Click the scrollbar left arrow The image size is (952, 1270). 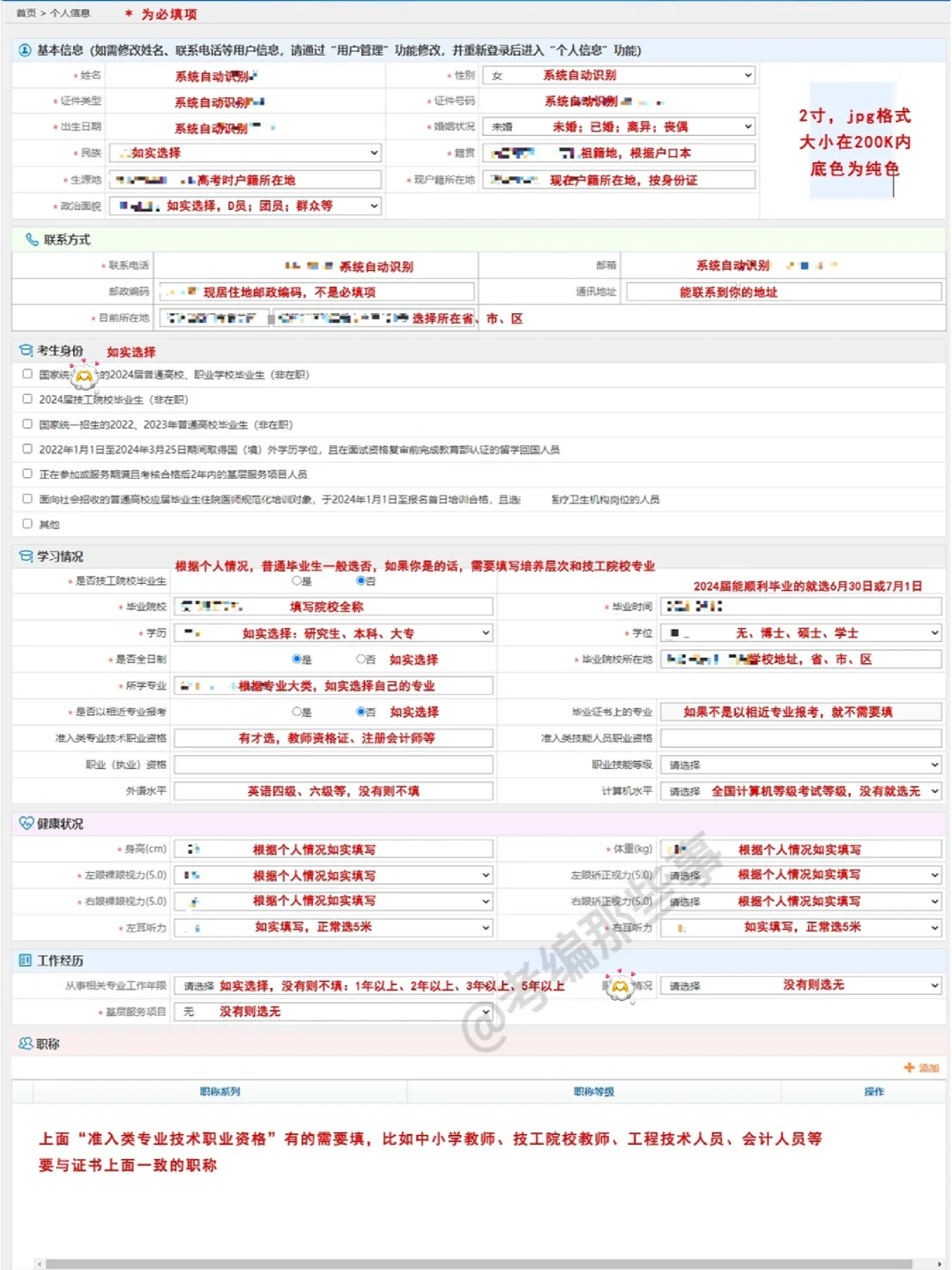[39, 1264]
